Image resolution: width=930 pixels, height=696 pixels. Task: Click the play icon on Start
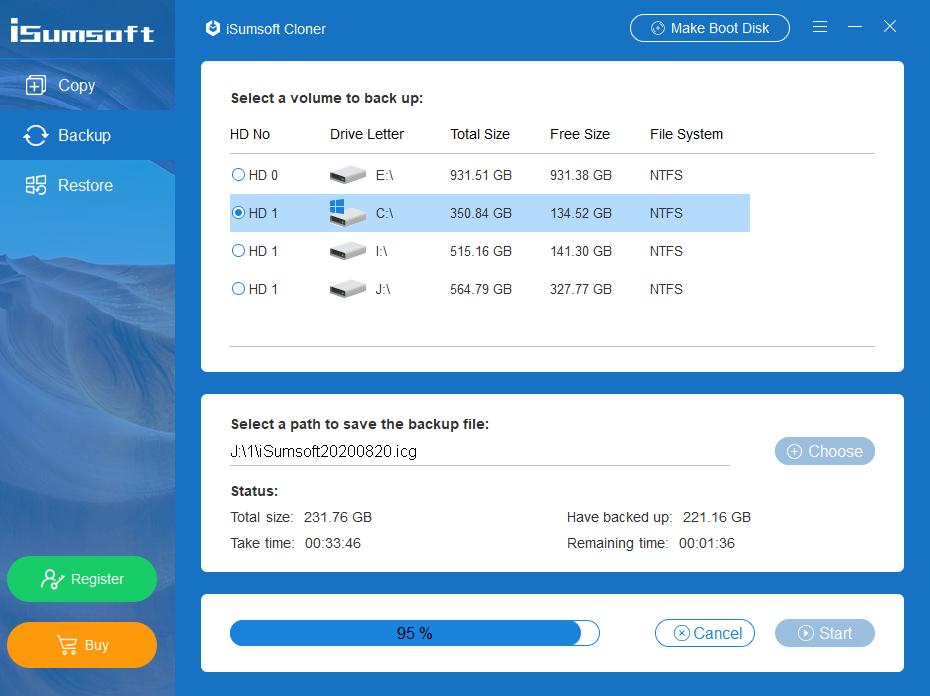tap(805, 633)
